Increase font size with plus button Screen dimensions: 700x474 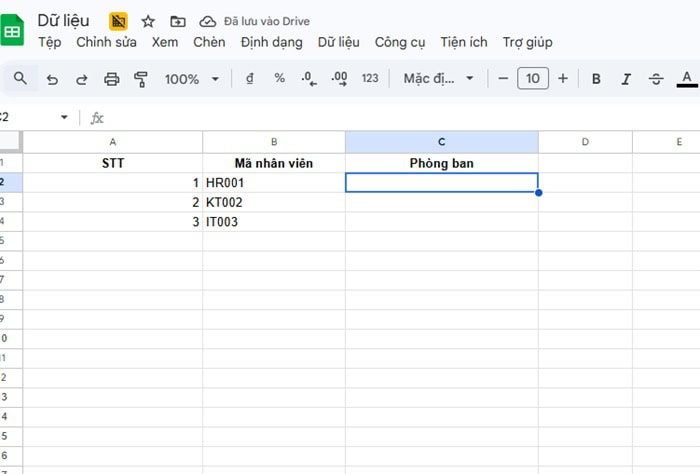pos(563,78)
